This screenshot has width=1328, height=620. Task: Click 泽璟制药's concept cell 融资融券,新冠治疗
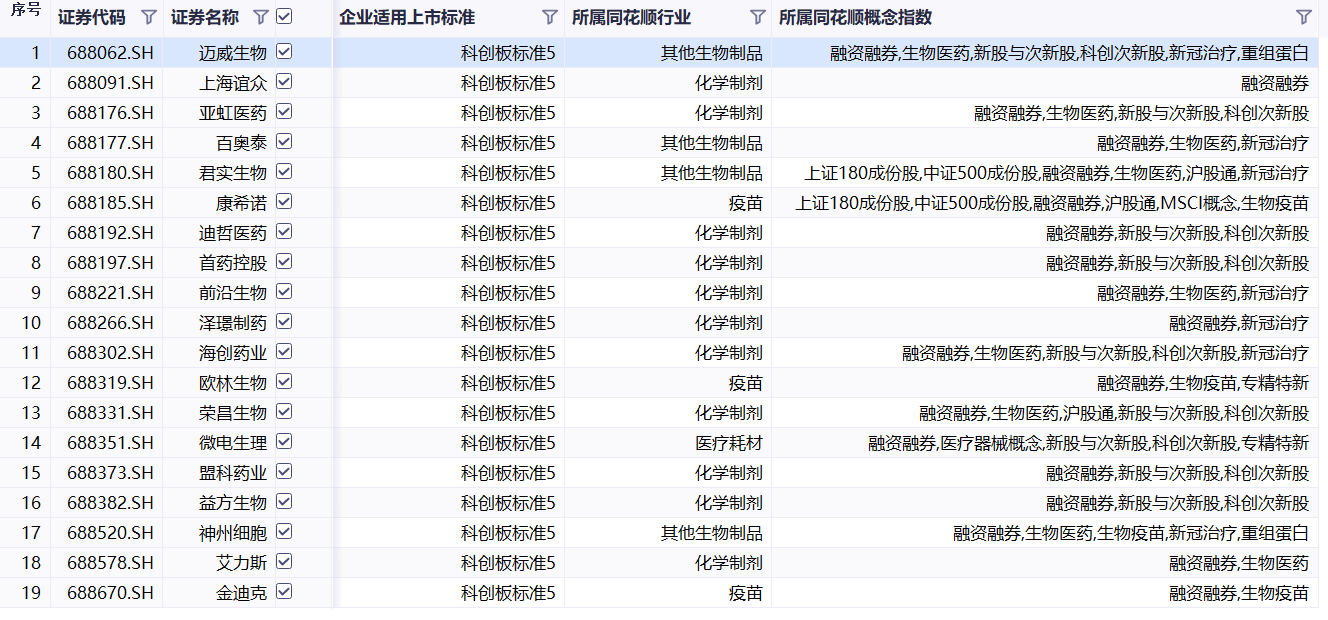(1239, 323)
